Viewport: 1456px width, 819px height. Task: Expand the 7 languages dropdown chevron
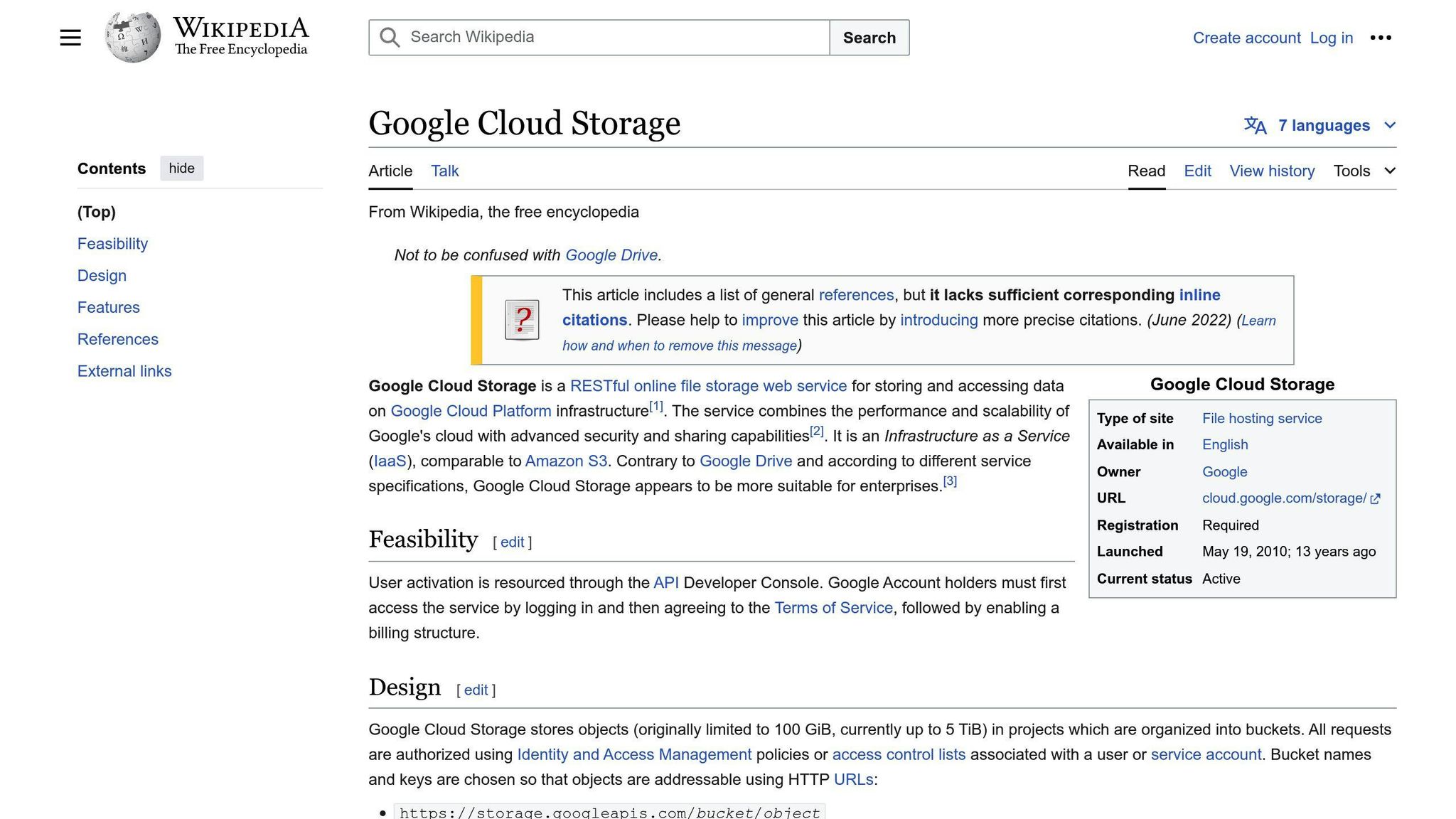click(x=1390, y=125)
